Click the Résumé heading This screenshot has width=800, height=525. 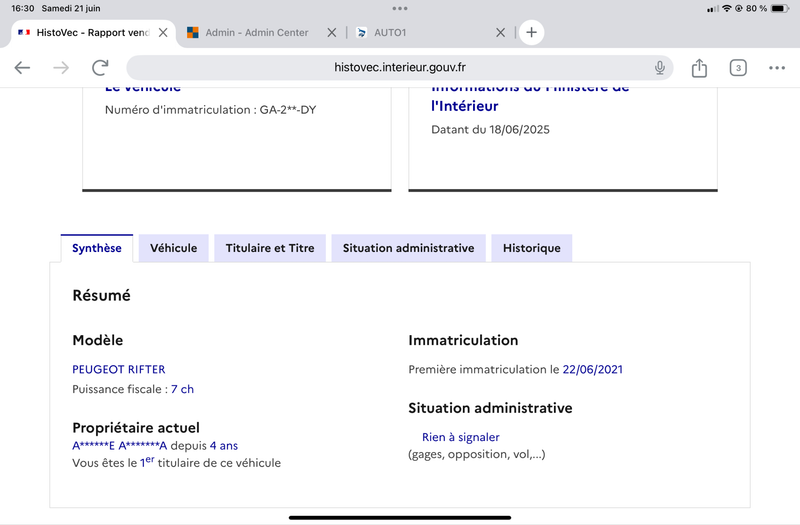102,295
